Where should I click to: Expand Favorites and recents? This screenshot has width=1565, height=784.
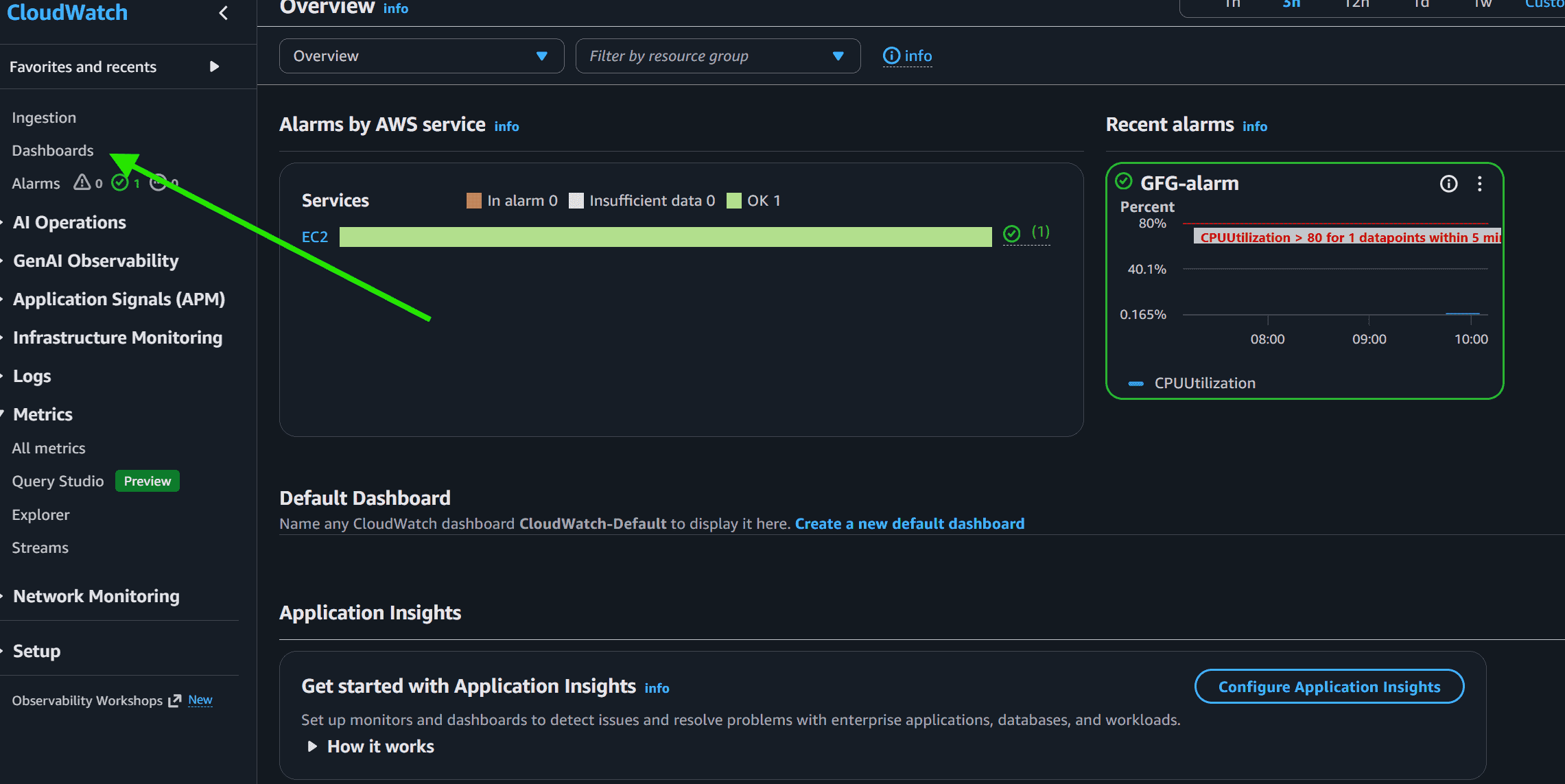coord(114,67)
